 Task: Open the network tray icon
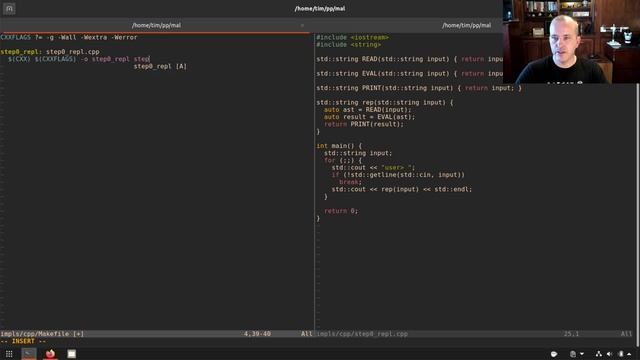tap(598, 354)
